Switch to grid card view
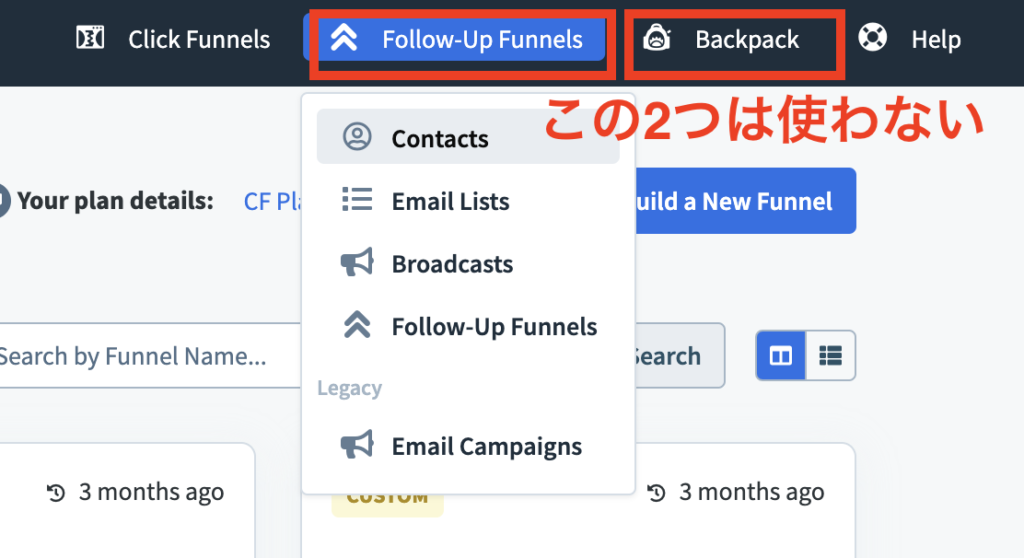Viewport: 1024px width, 558px height. point(780,355)
